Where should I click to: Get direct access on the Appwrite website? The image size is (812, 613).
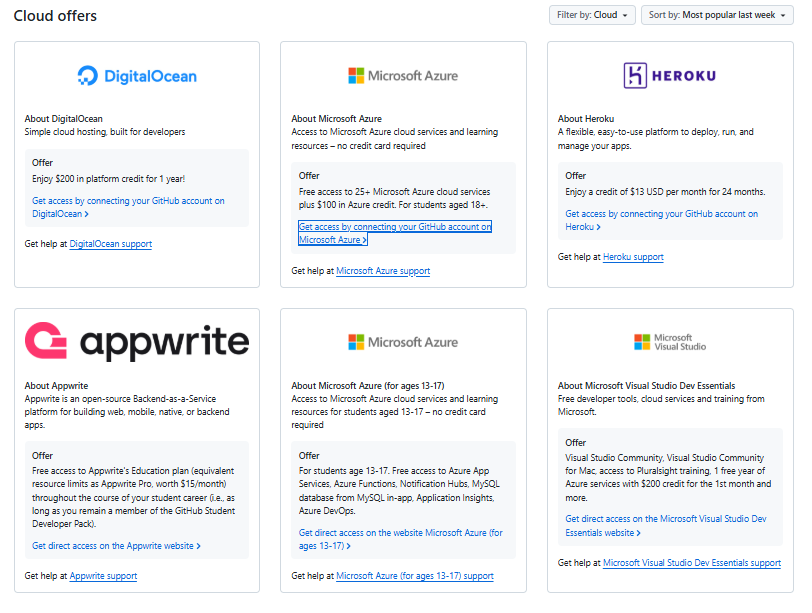click(x=117, y=546)
